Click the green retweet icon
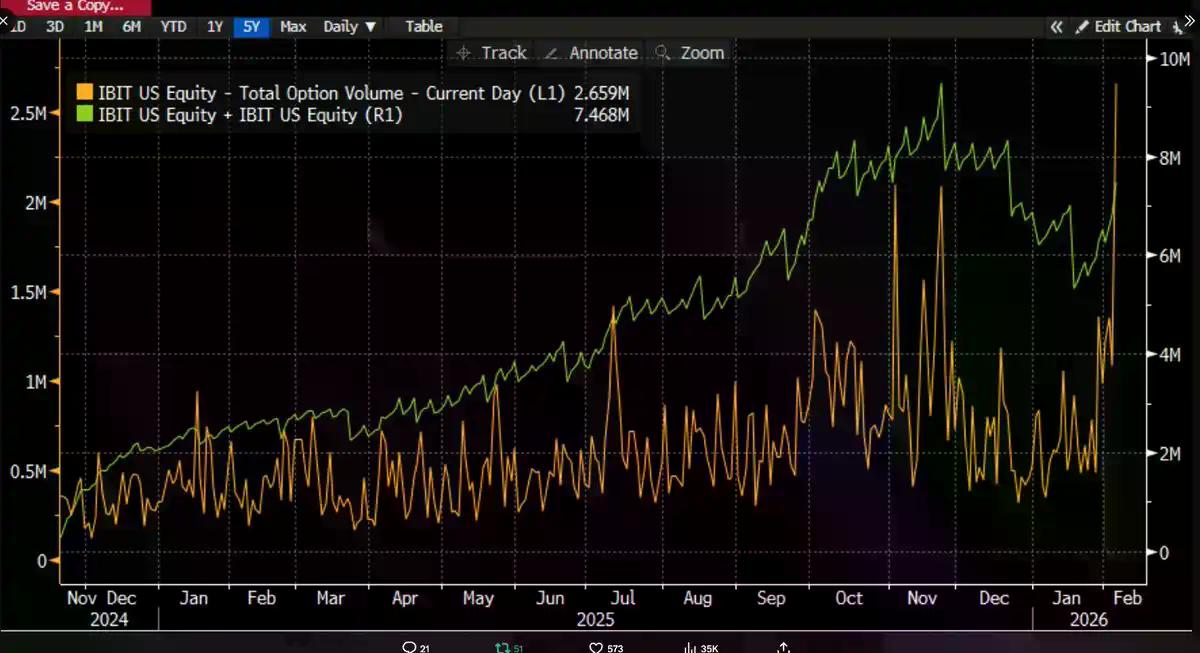This screenshot has width=1200, height=653. click(503, 647)
